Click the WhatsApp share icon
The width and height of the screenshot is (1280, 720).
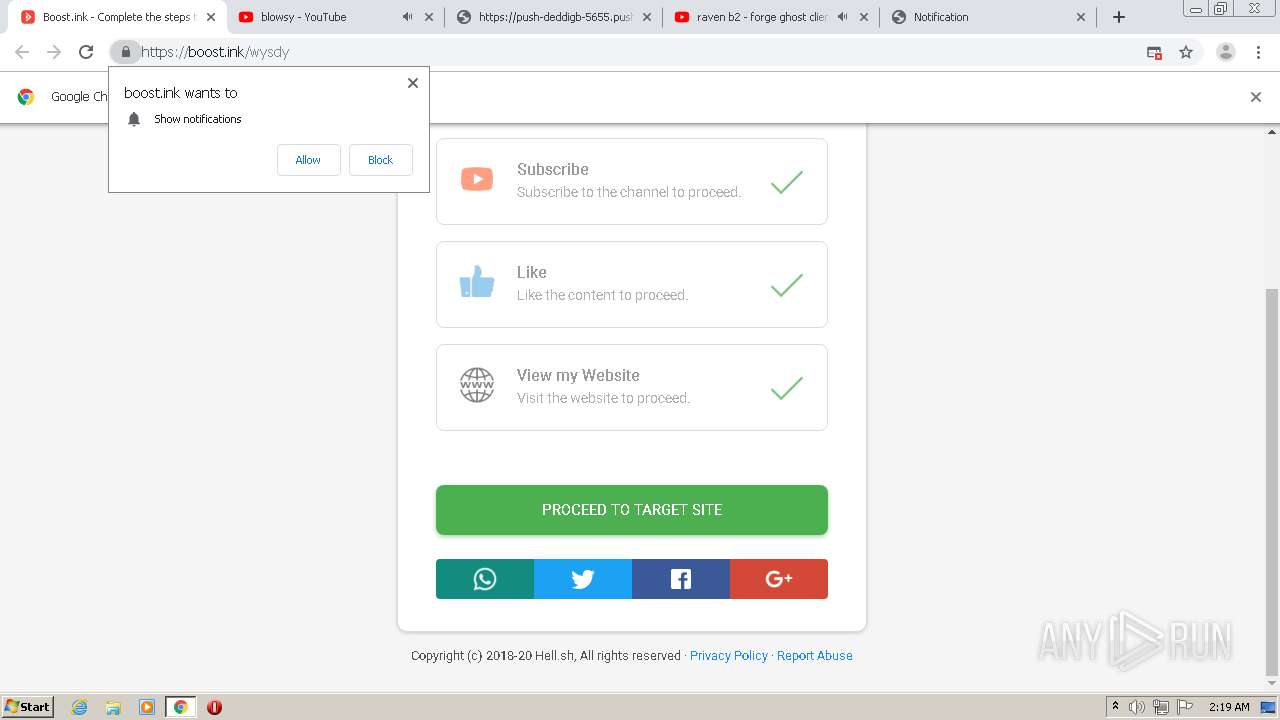coord(485,579)
